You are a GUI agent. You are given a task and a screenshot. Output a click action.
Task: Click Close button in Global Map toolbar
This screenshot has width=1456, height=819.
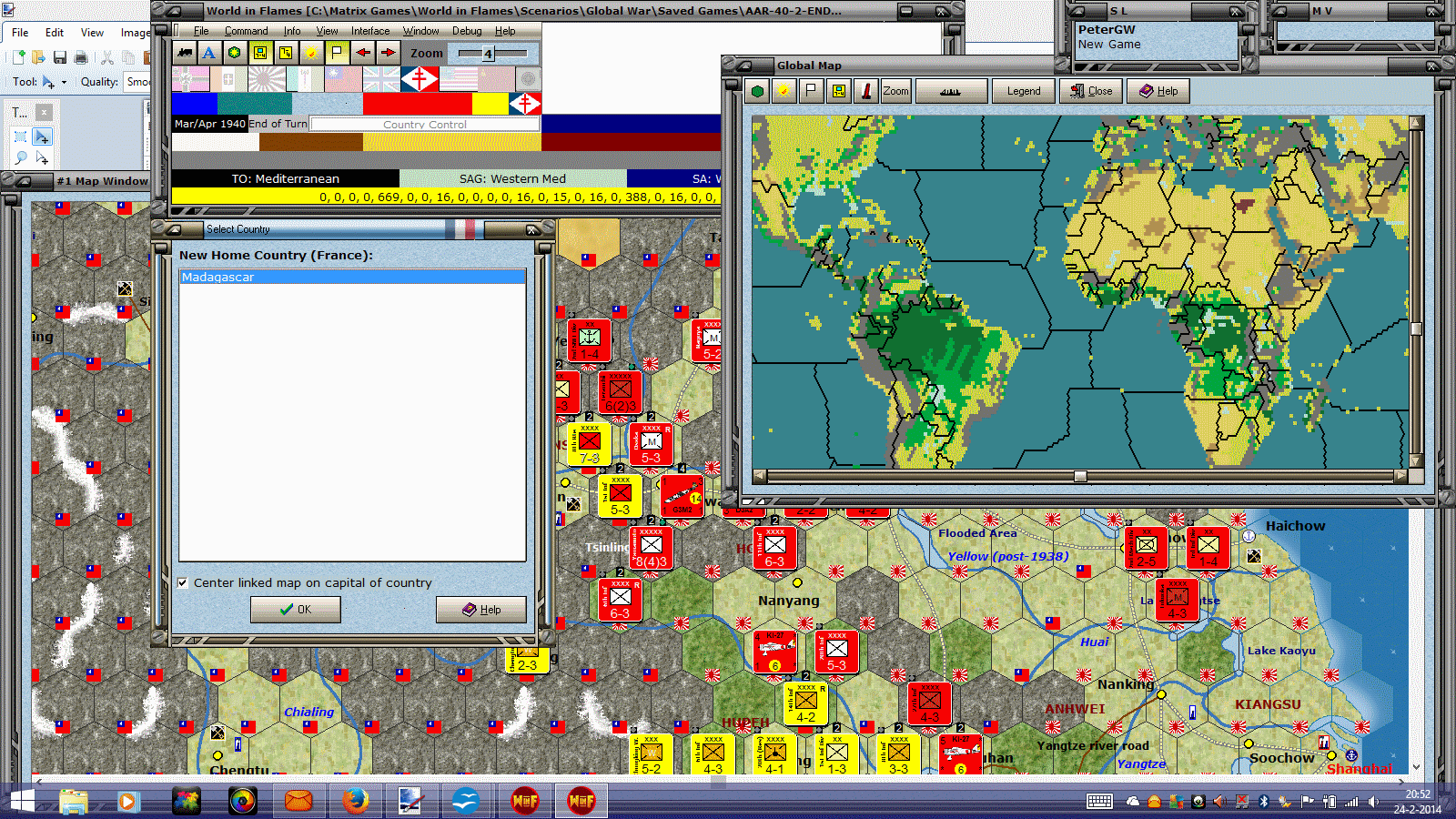(1091, 91)
